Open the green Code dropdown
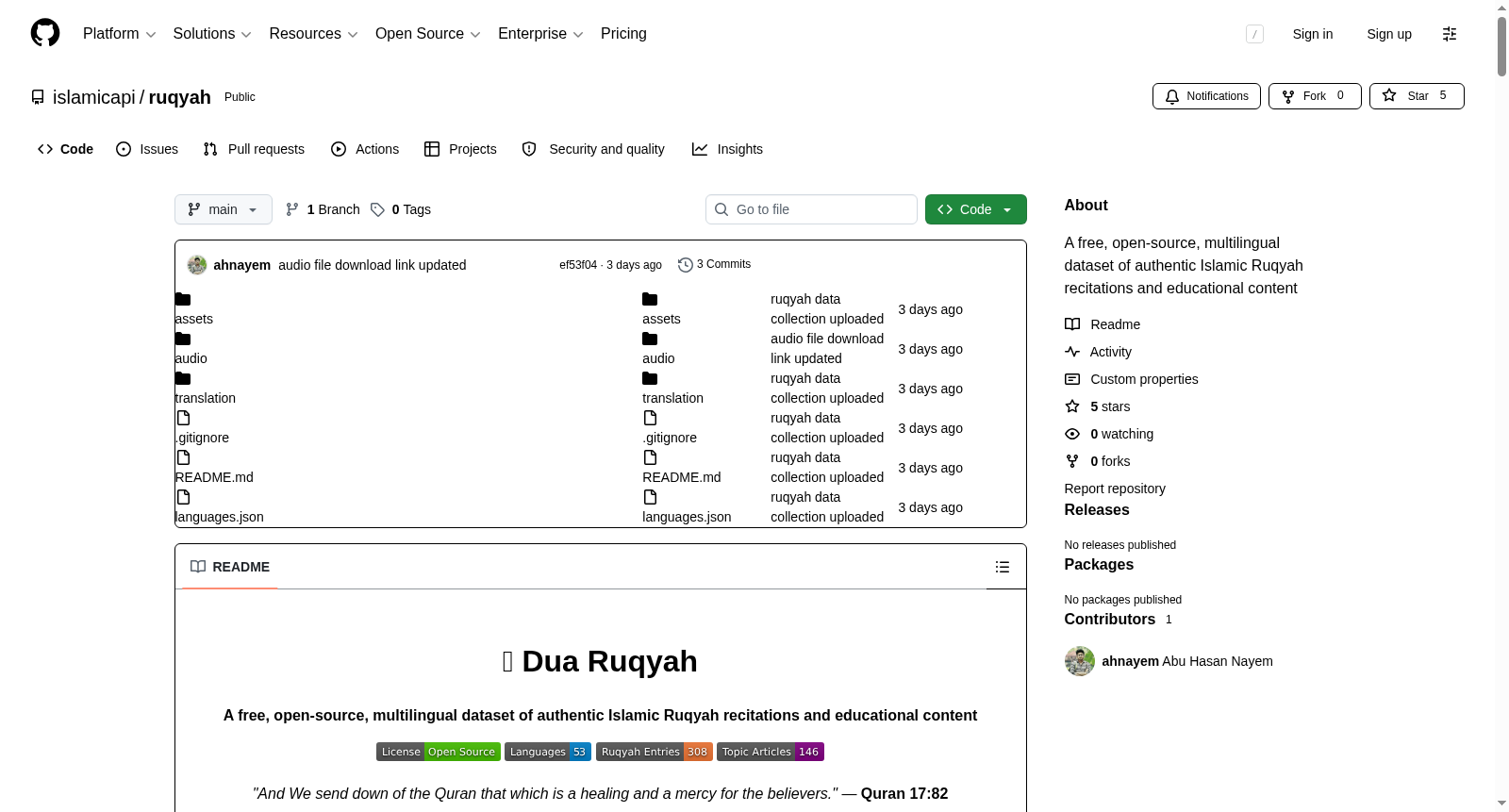Screen dimensions: 1509x812 (975, 209)
